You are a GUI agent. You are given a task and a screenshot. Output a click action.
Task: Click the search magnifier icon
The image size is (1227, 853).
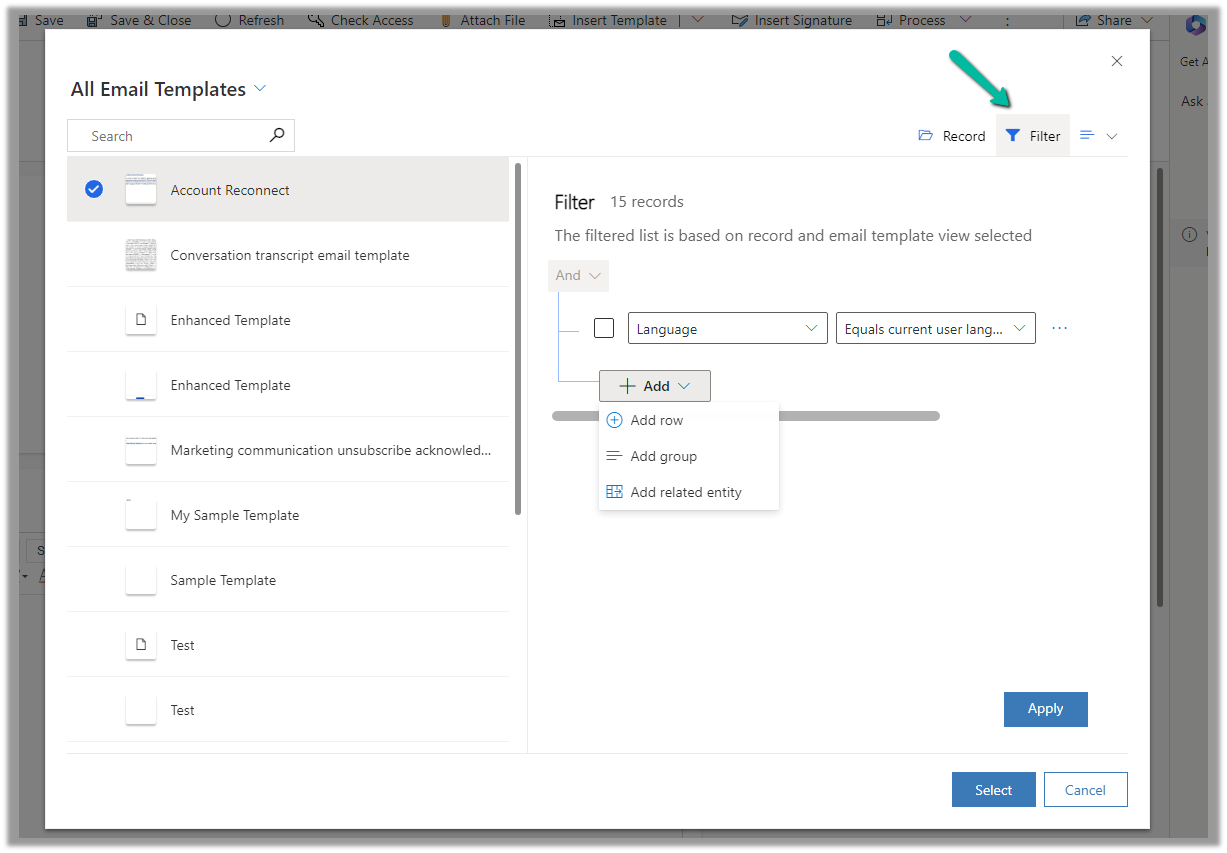pos(277,135)
